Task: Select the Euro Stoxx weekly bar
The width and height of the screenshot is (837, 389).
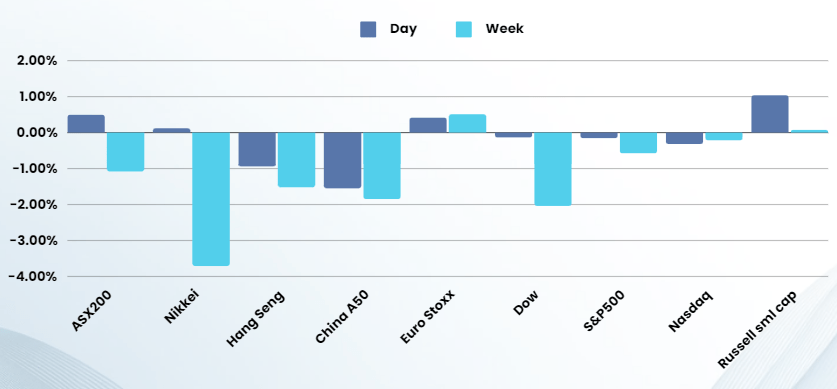Action: 467,123
